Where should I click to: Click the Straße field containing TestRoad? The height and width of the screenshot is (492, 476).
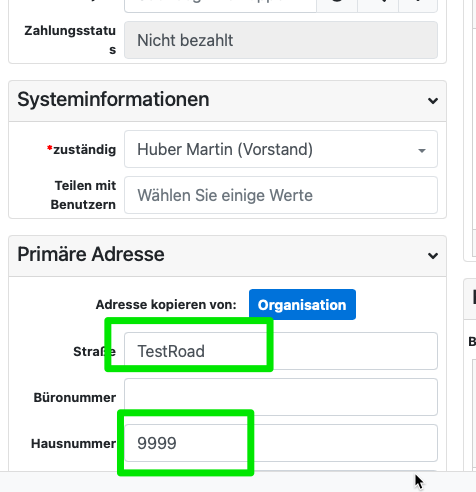(281, 351)
